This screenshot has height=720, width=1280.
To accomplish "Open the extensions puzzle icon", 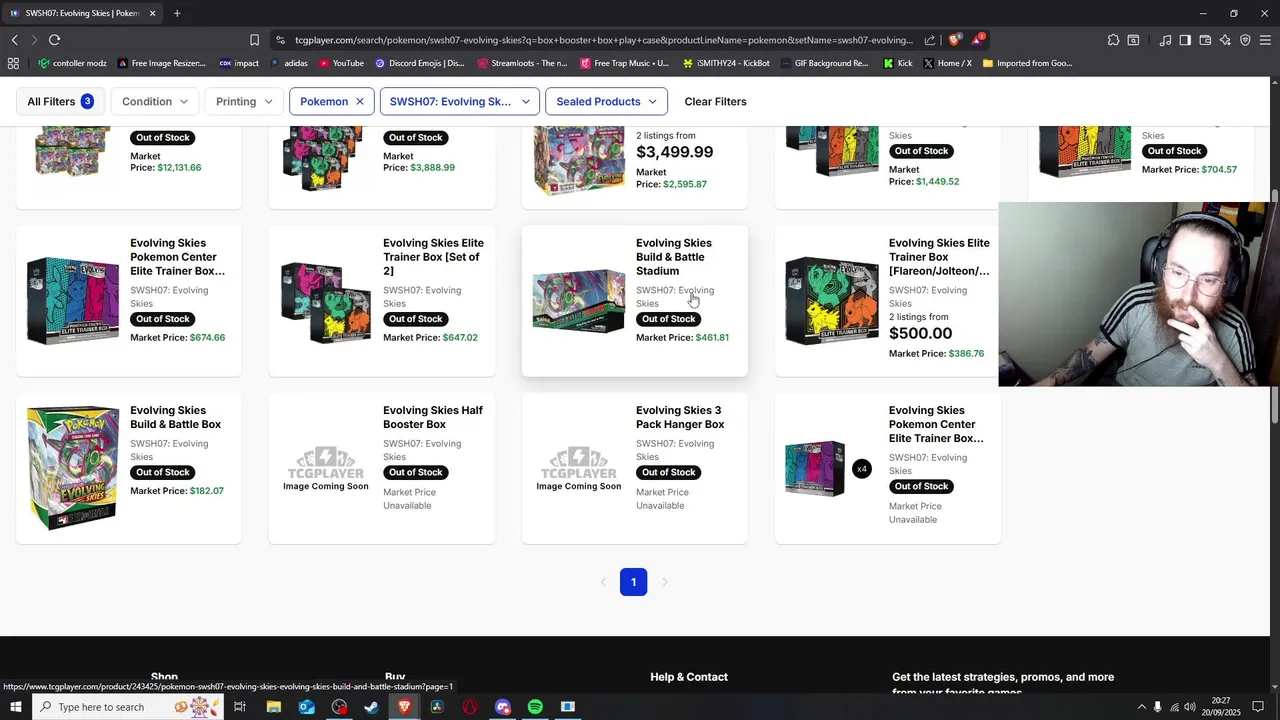I will click(1113, 40).
